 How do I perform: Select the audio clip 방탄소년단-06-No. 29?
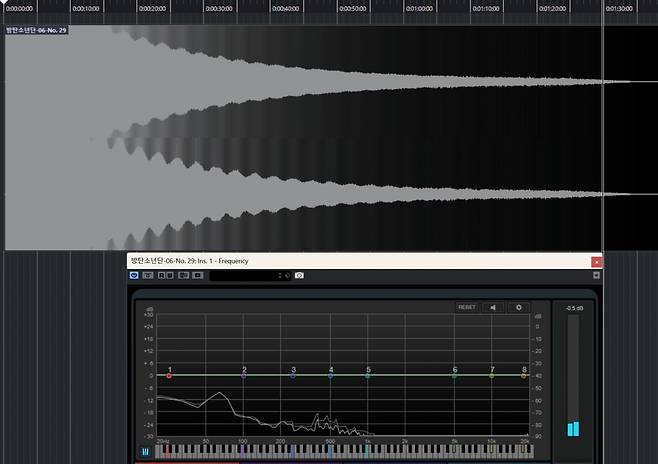point(300,140)
